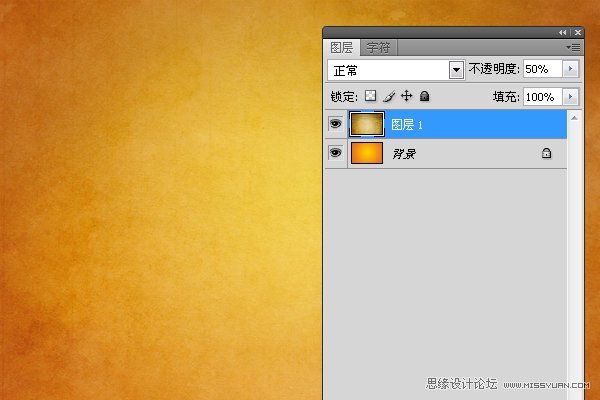Expand the 不透明度 opacity slider arrow

(571, 70)
